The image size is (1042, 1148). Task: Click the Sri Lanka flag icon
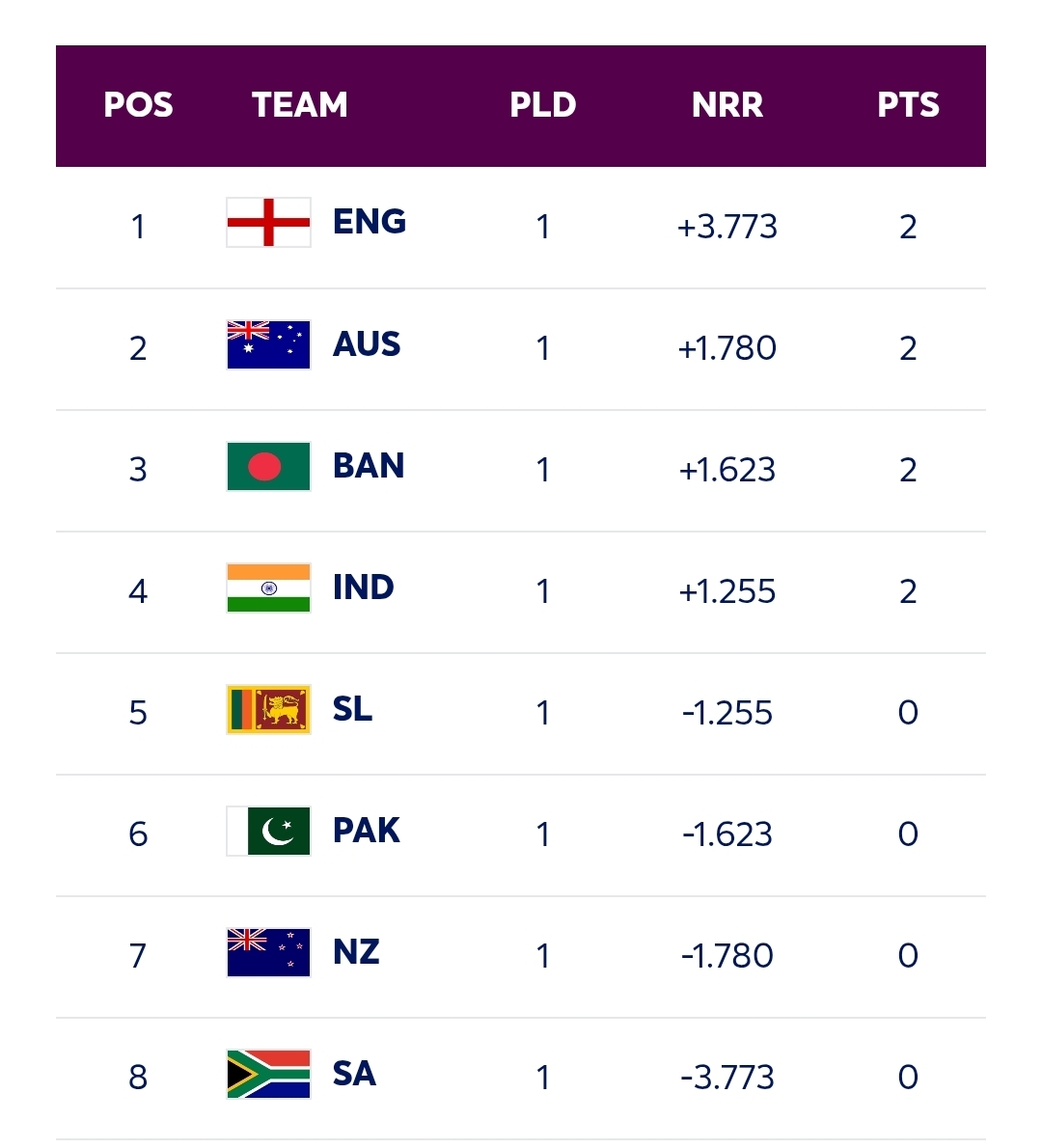click(268, 710)
